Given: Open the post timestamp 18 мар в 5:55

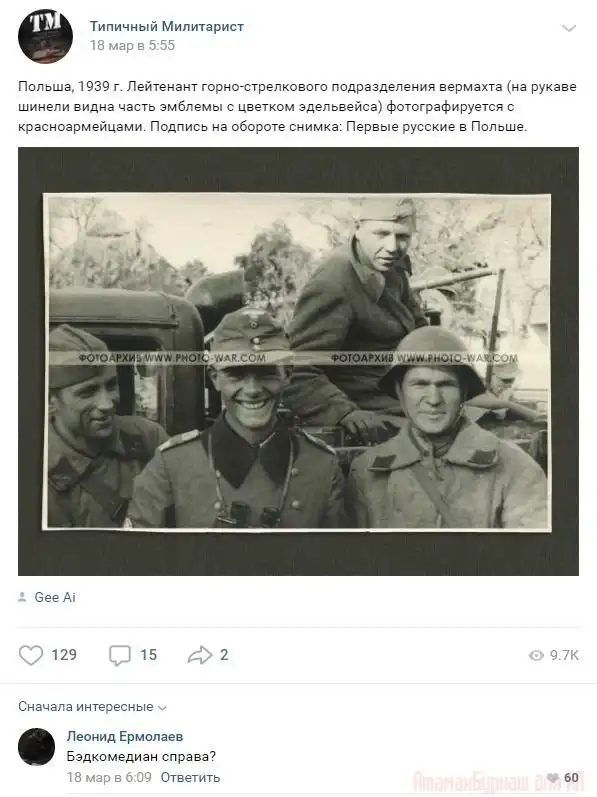Looking at the screenshot, I should (132, 45).
